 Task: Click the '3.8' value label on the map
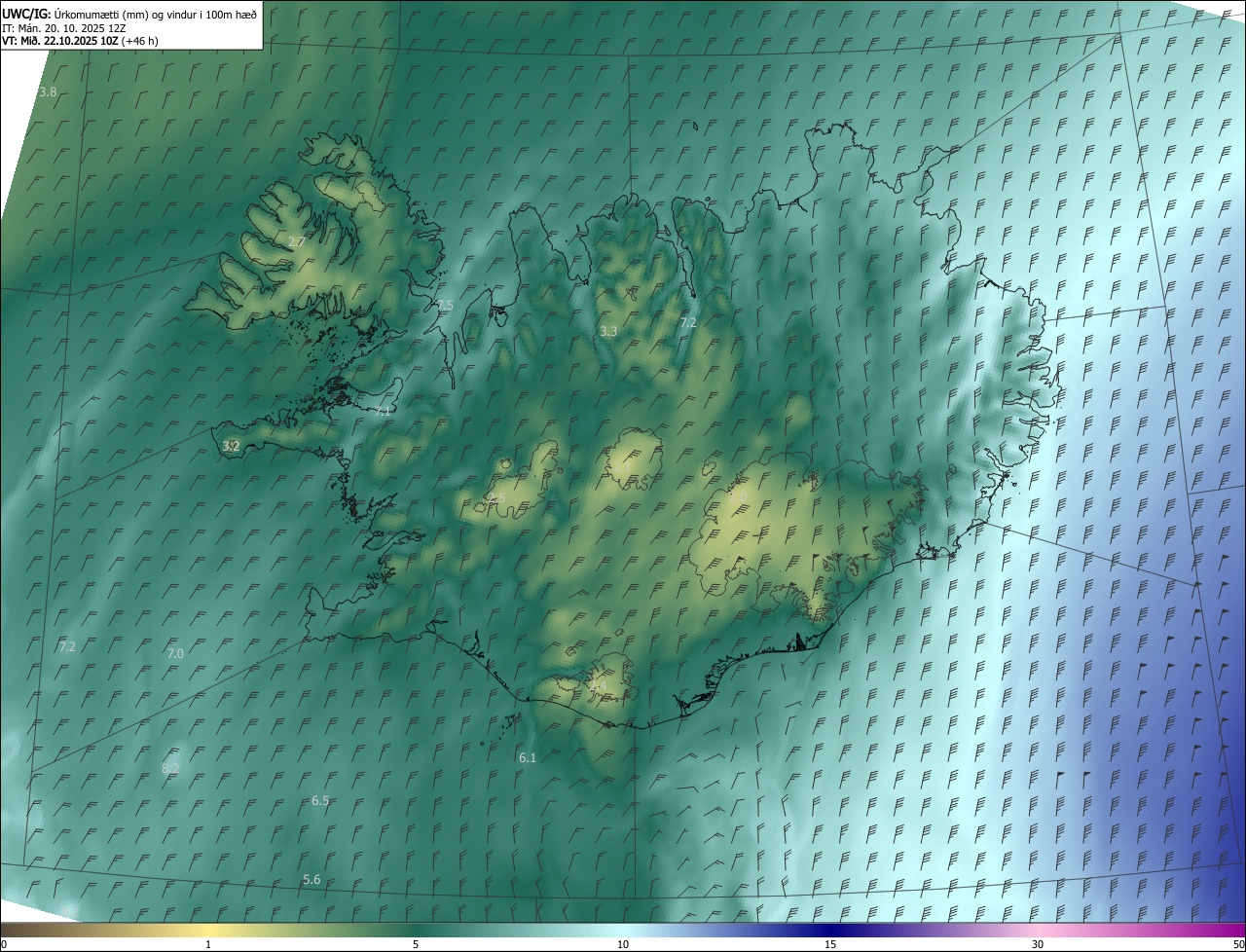48,92
